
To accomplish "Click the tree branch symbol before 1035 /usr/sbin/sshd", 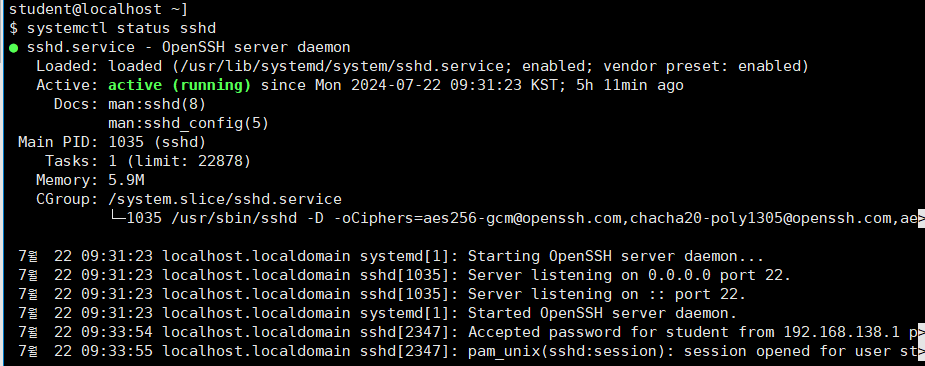I will pos(118,218).
